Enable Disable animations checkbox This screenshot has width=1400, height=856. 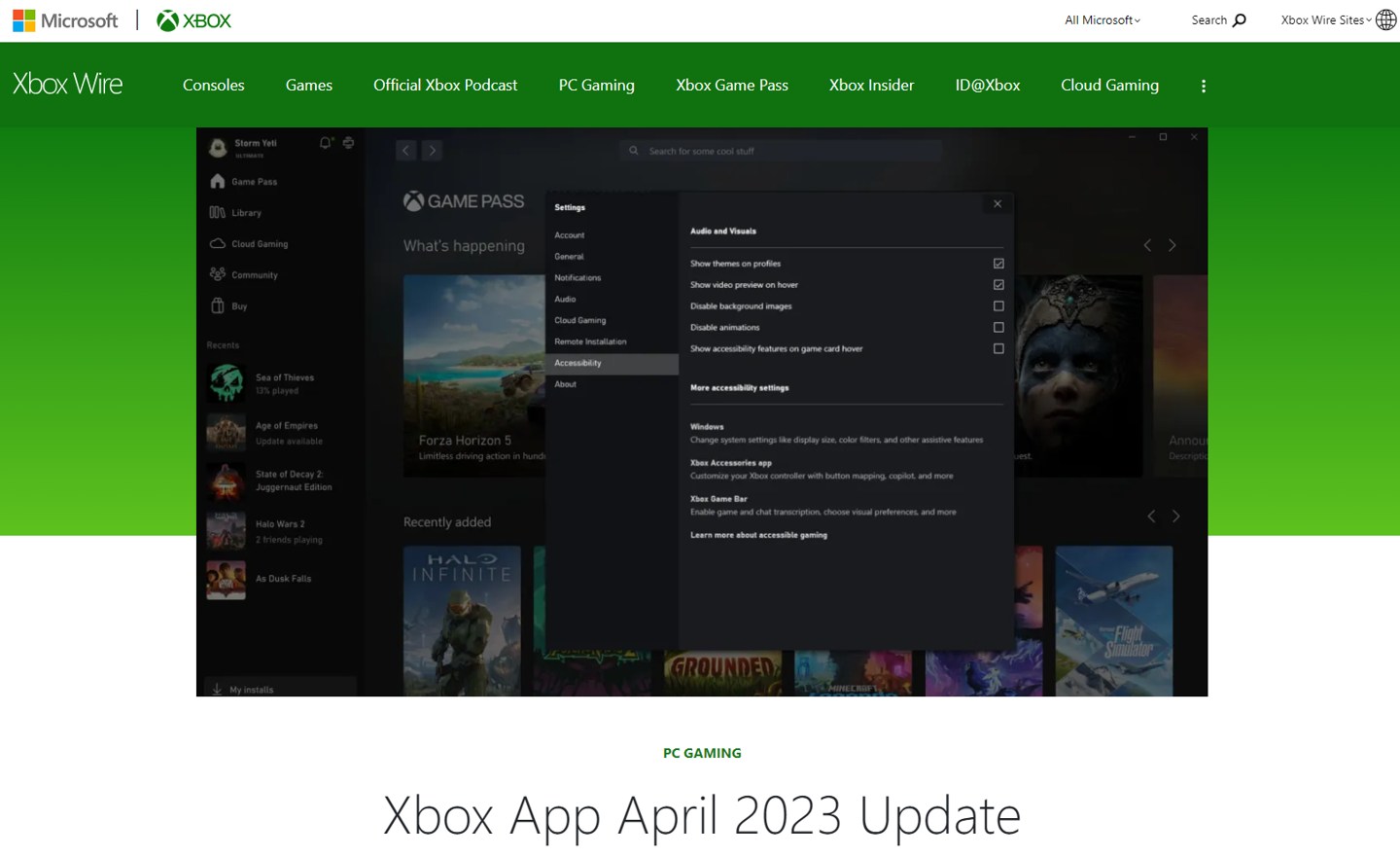click(998, 328)
